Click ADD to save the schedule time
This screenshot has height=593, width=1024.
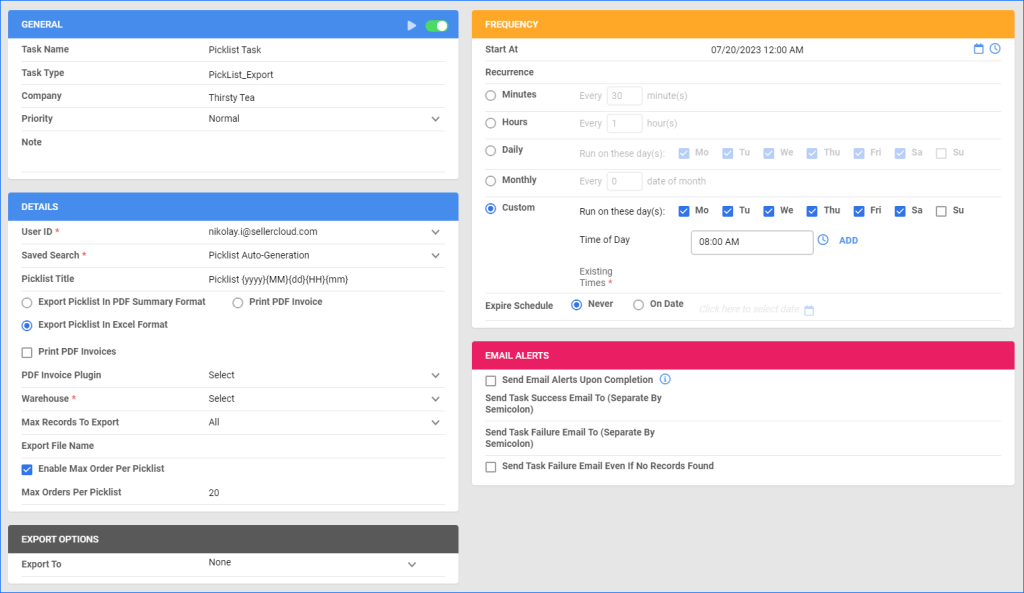point(848,240)
